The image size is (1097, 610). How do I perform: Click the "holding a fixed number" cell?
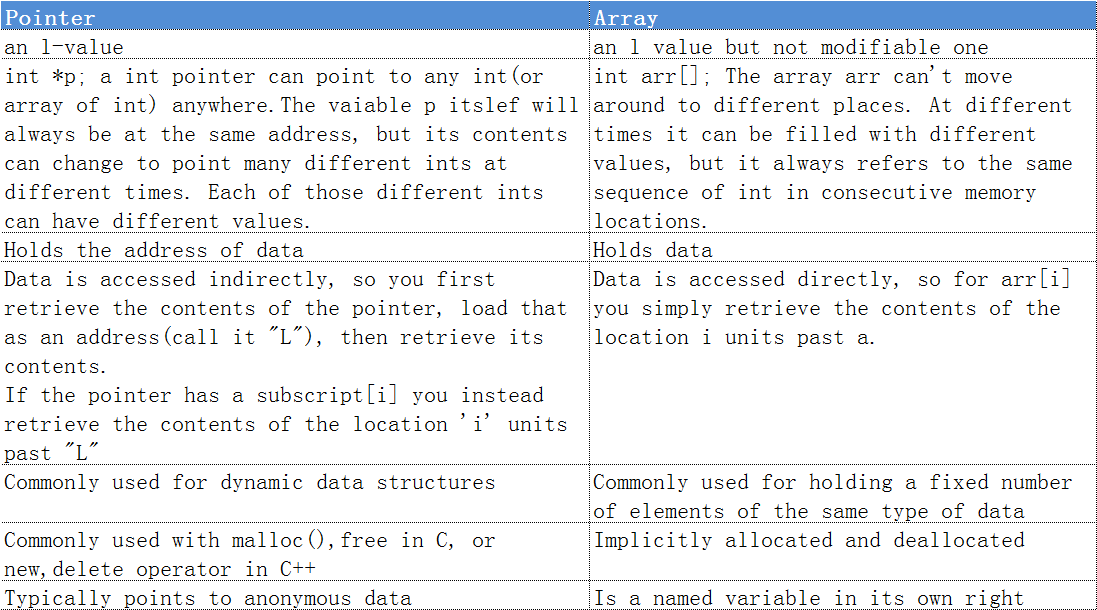click(x=843, y=496)
